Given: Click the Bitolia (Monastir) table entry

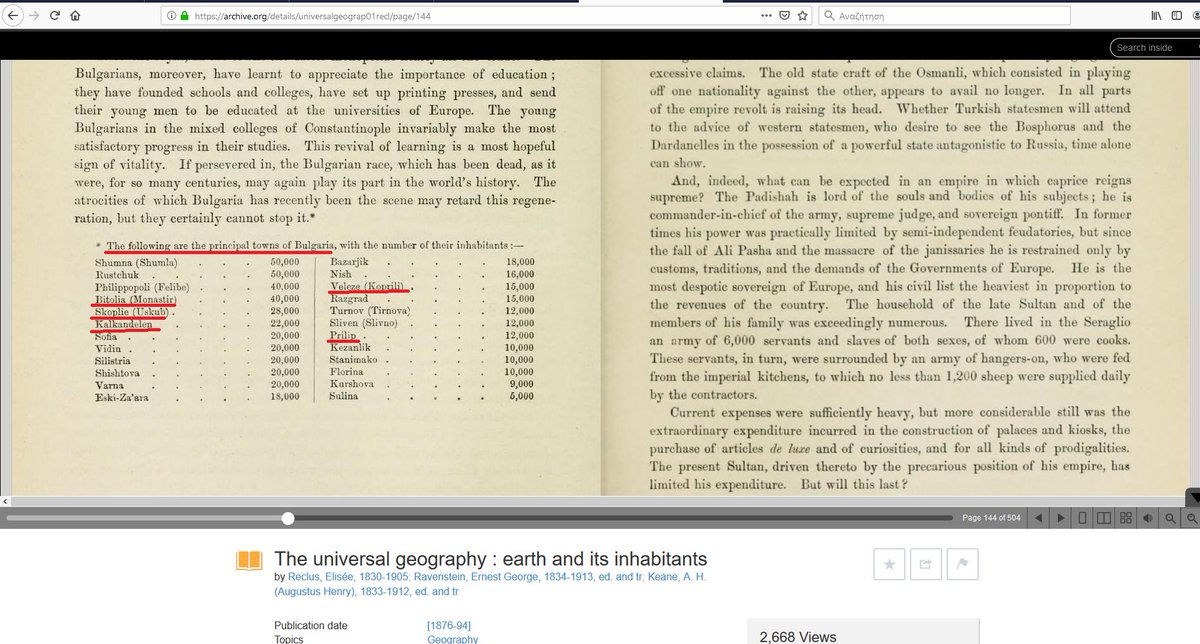Looking at the screenshot, I should point(136,299).
